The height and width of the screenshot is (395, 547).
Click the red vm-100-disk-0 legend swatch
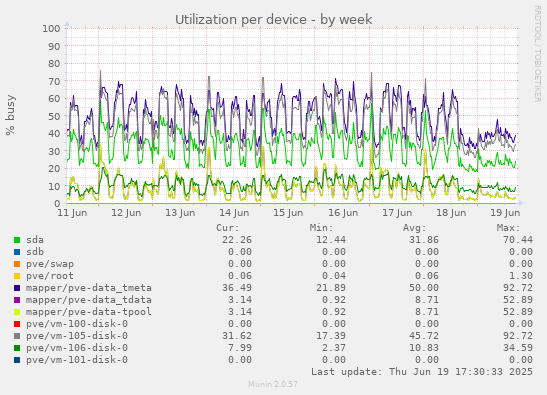pos(17,324)
